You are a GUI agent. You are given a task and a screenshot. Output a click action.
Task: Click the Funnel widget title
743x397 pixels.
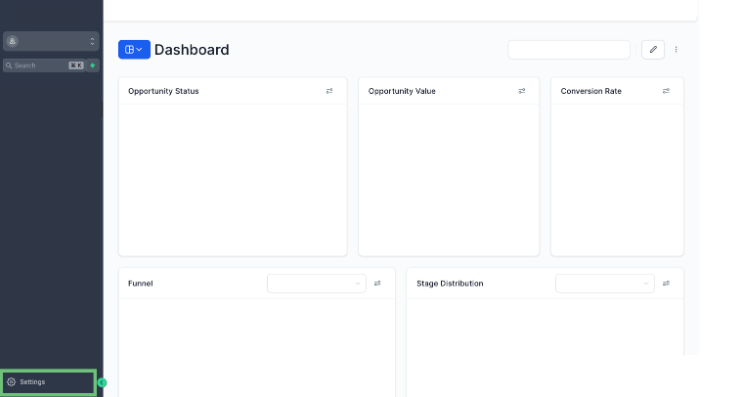[x=141, y=283]
